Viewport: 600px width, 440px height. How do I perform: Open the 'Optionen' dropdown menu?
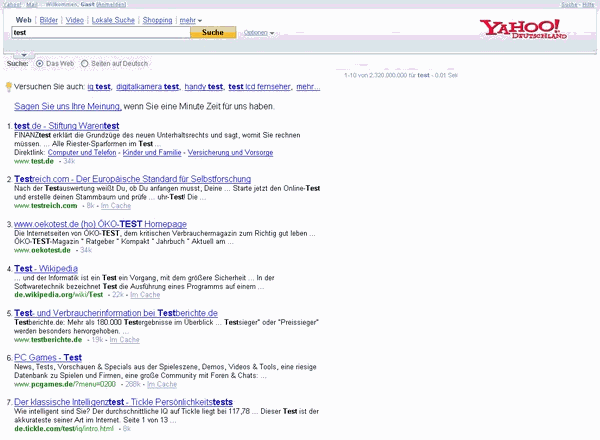tap(259, 33)
